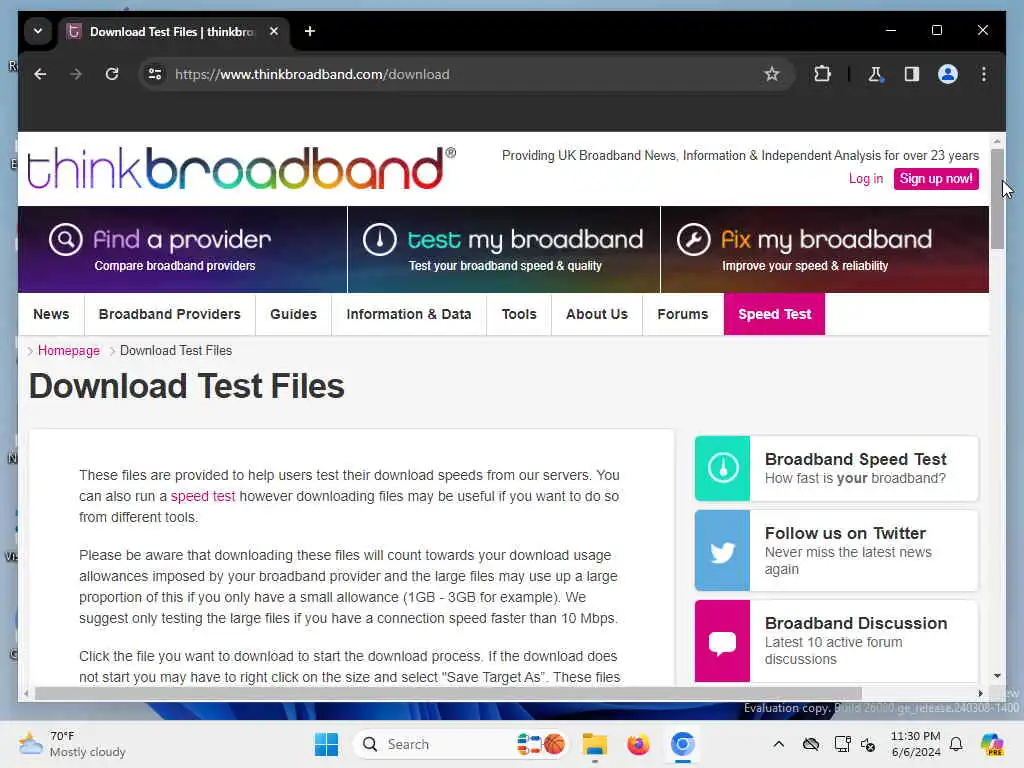
Task: Click the scroll up arrow
Action: [997, 141]
